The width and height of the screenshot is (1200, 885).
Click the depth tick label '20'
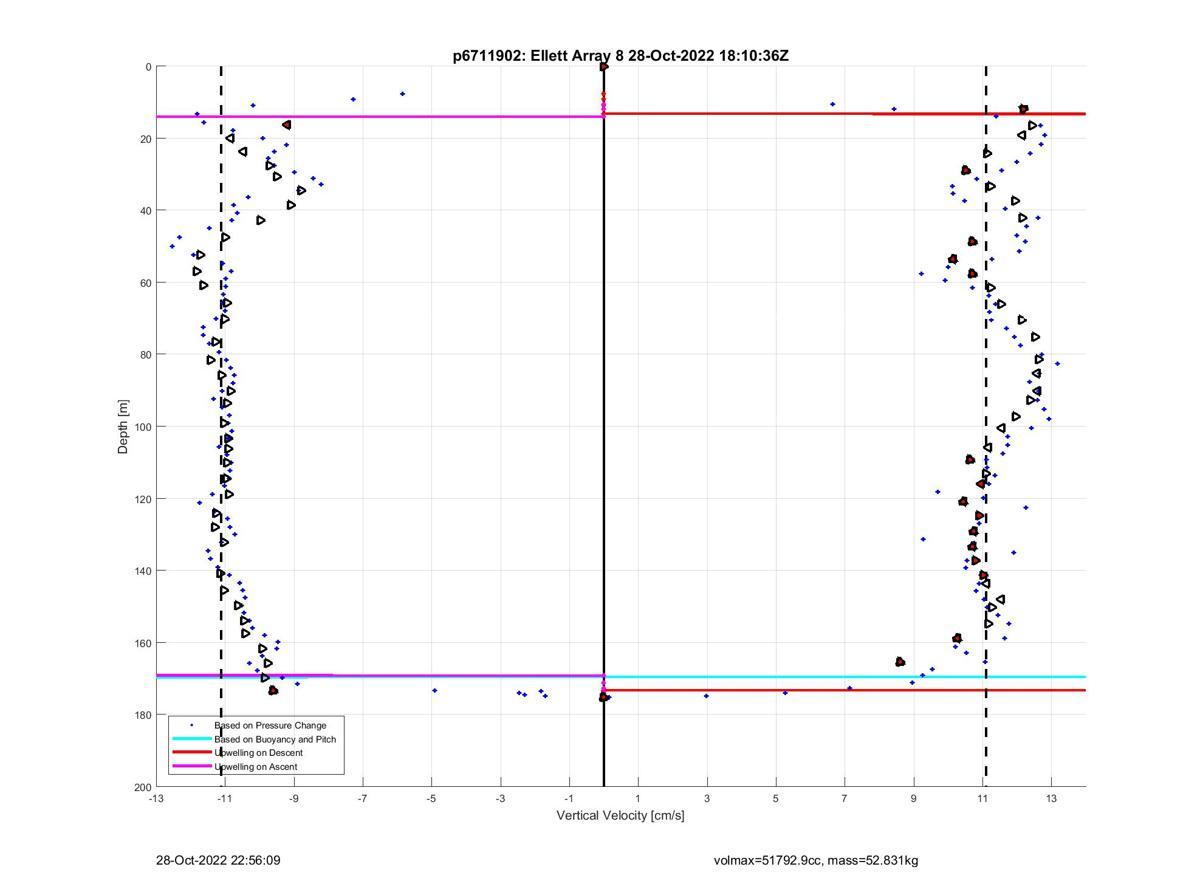tap(146, 139)
